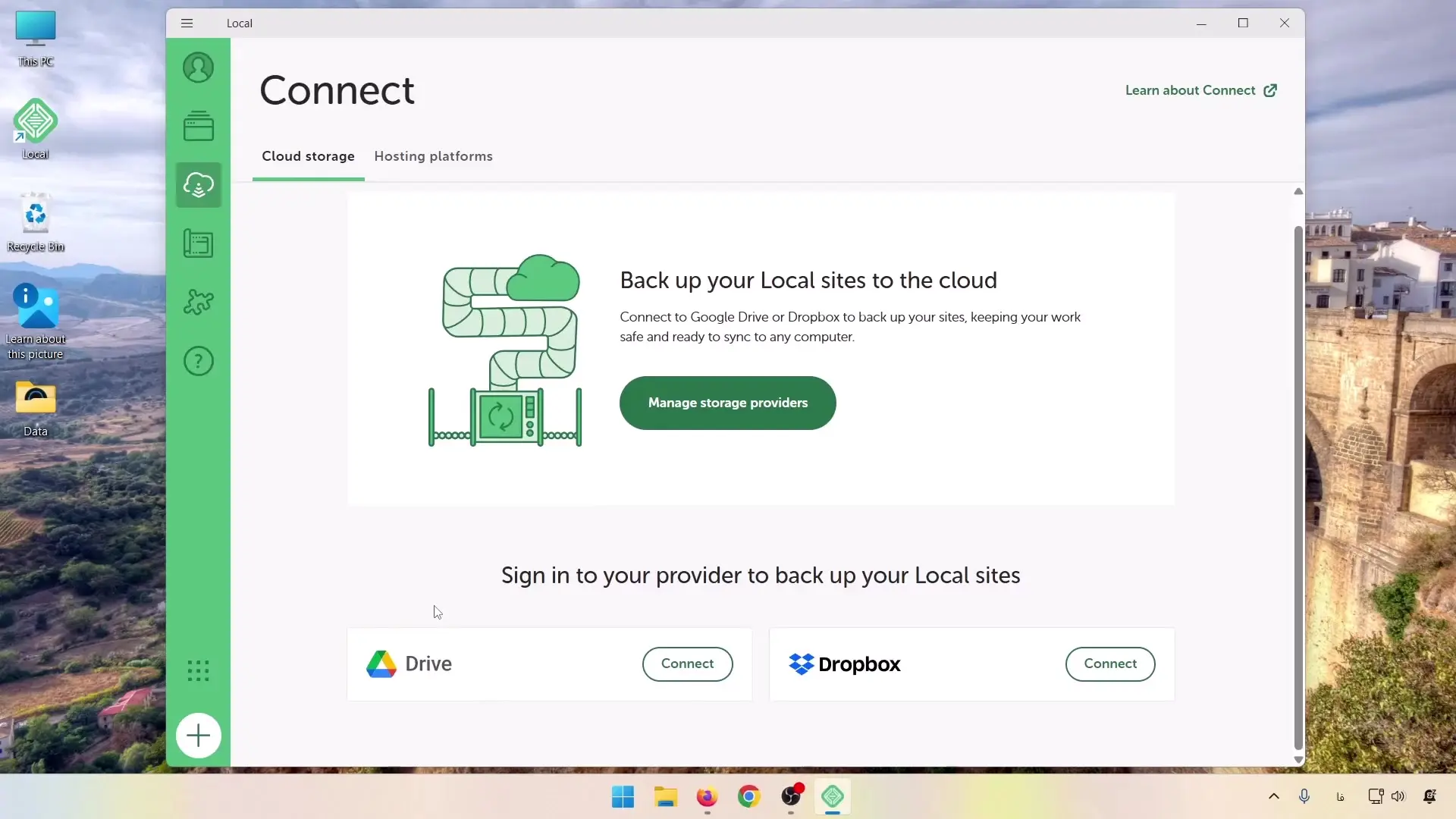Open the Local sites icon in sidebar

click(x=198, y=126)
